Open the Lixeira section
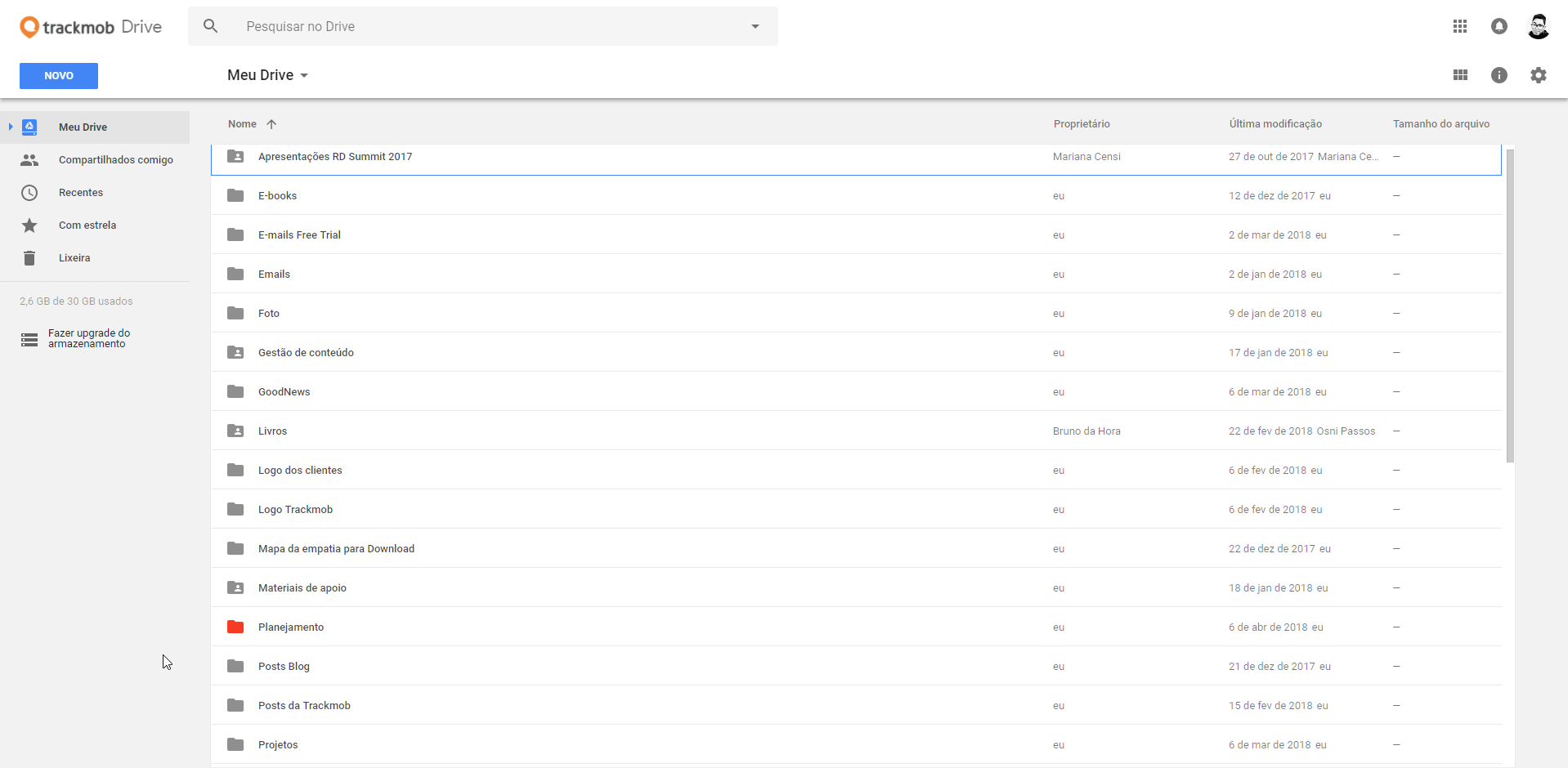Viewport: 1568px width, 768px height. [x=74, y=257]
